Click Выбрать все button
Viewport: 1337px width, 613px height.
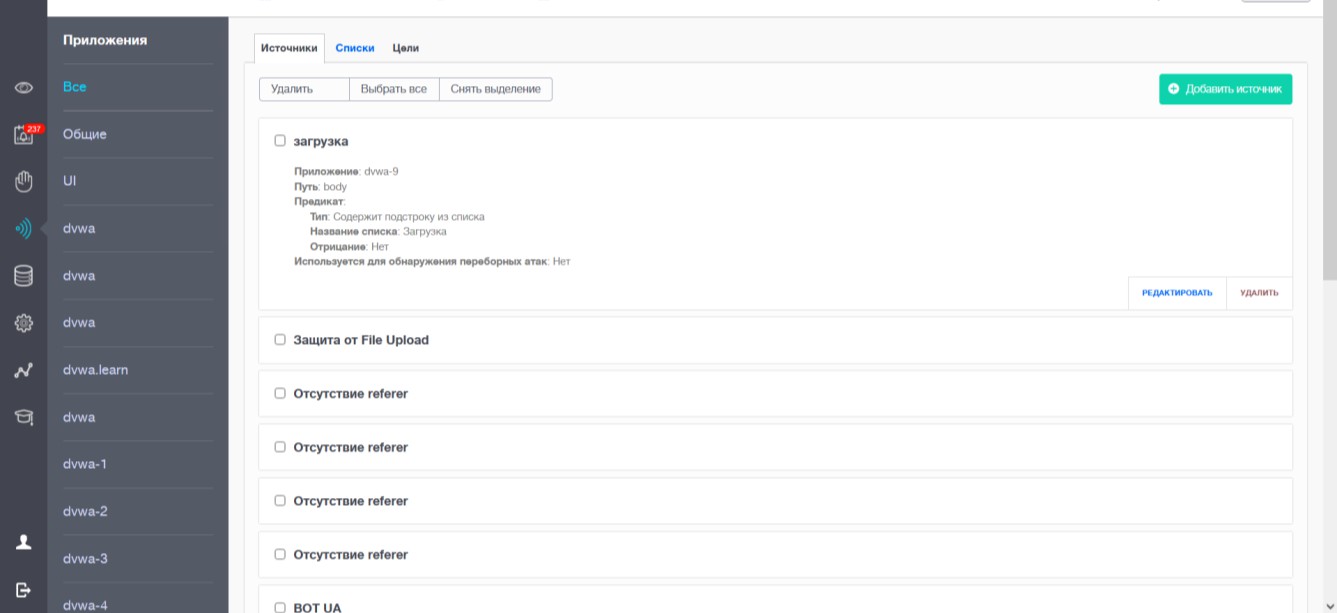click(x=394, y=89)
